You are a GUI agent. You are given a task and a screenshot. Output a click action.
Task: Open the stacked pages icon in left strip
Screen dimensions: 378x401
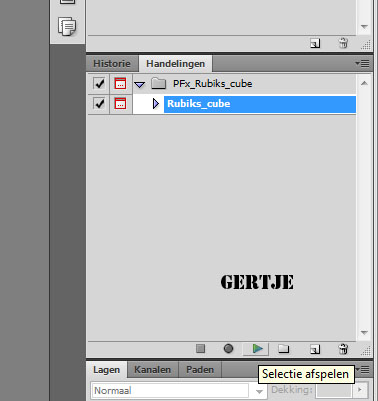click(67, 27)
